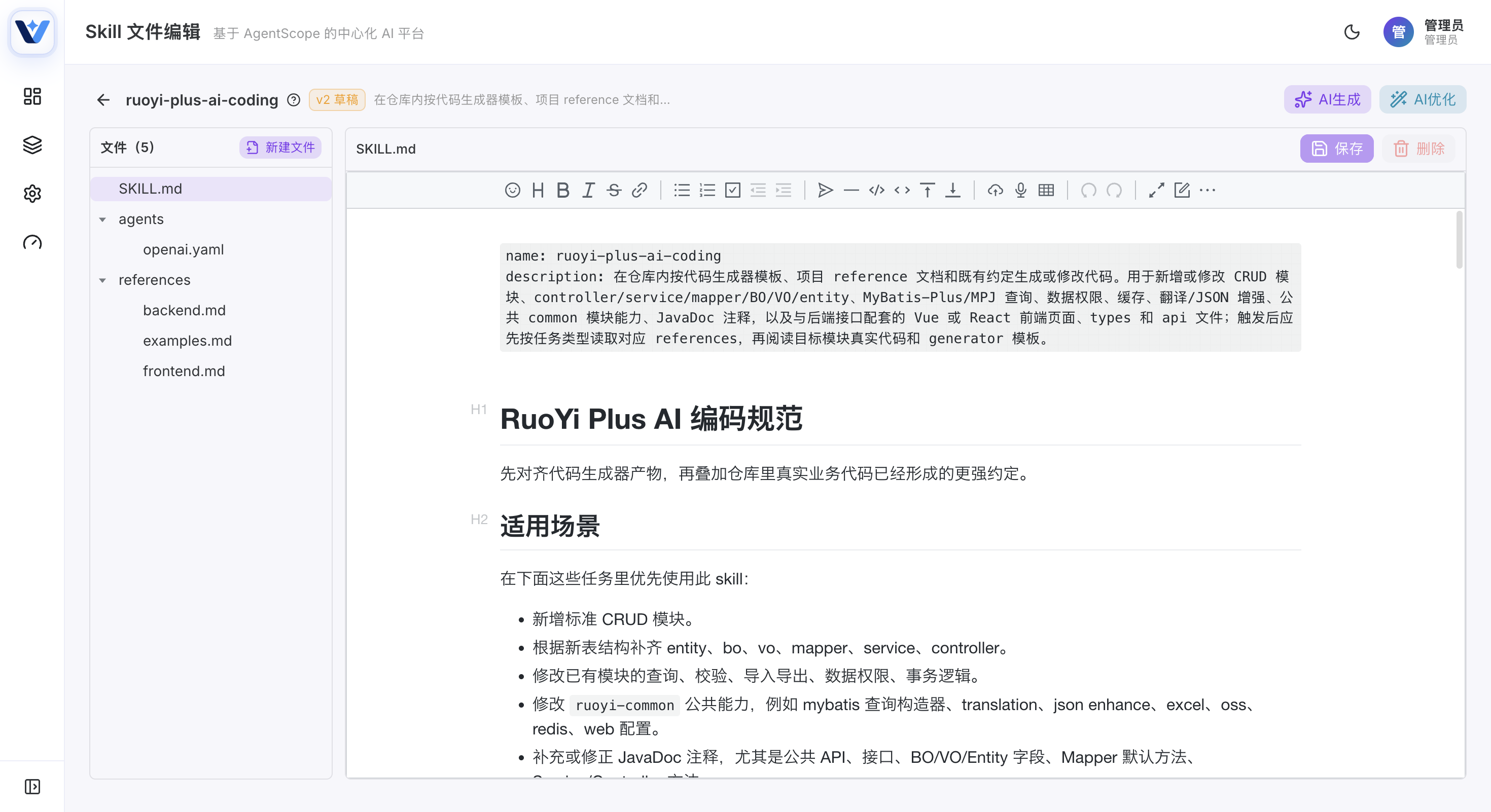Start voice recording with the microphone icon
Screen dimensions: 1491x812
click(1020, 190)
